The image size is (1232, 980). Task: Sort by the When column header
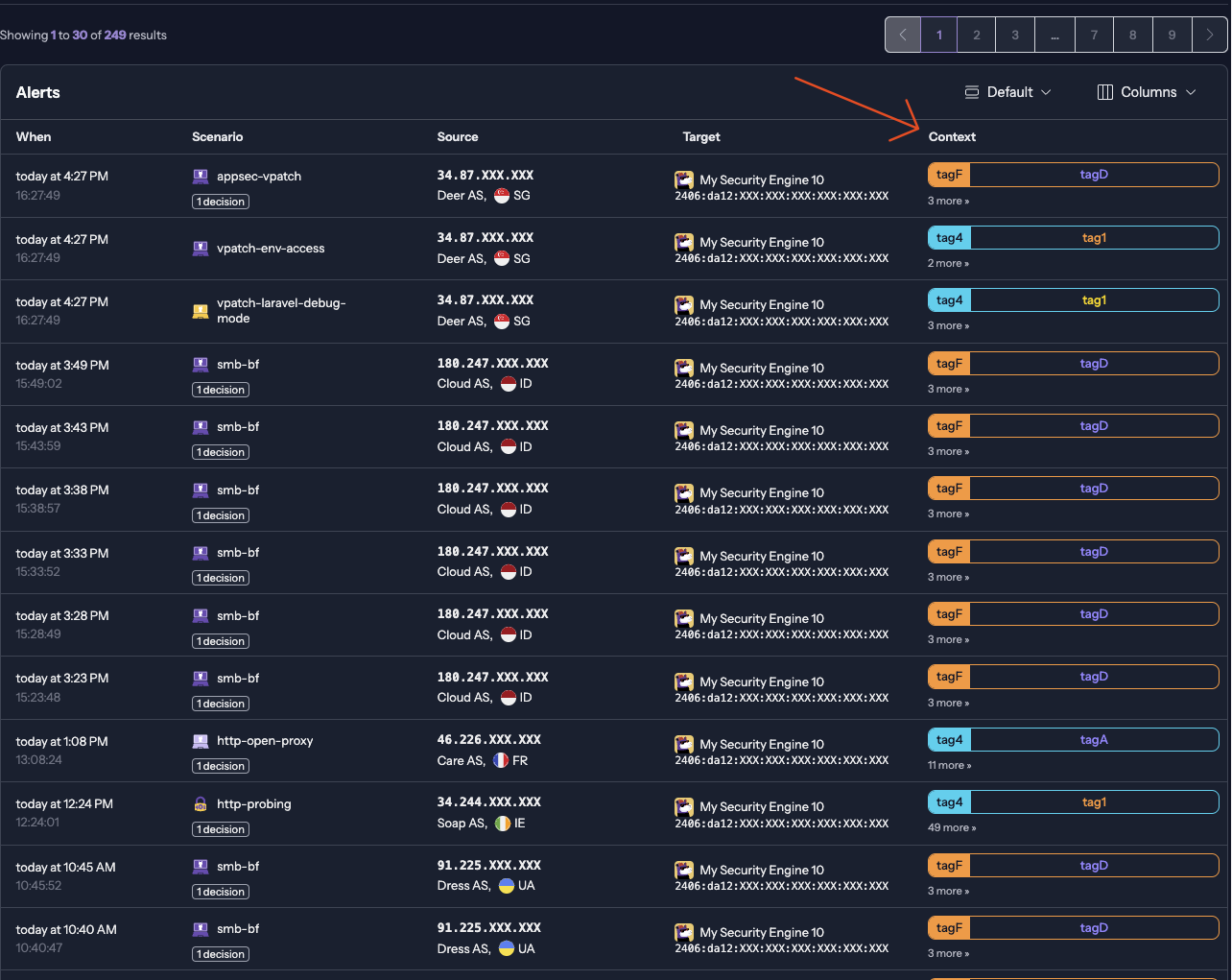[34, 137]
